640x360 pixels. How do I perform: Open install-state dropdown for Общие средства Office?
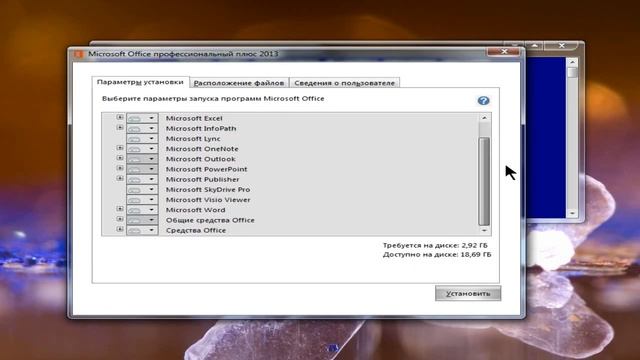(142, 220)
